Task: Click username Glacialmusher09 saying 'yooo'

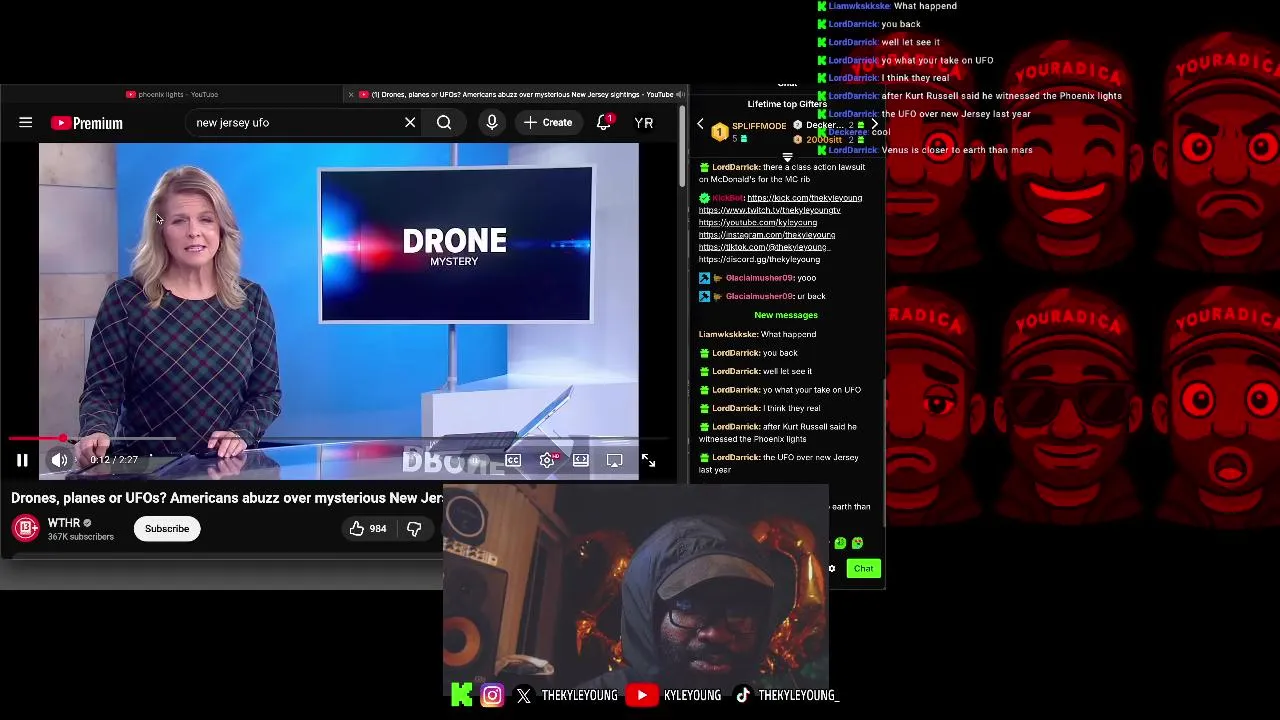Action: [x=760, y=278]
